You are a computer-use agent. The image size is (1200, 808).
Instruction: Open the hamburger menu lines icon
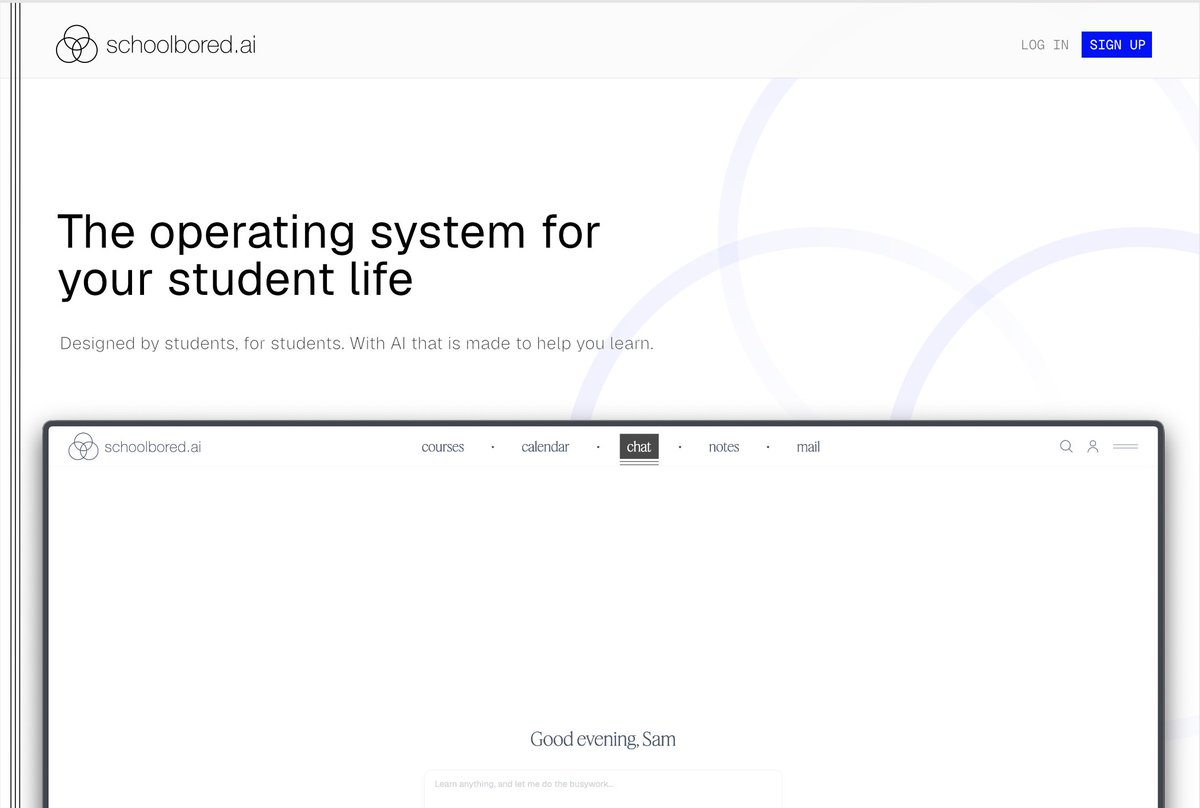pyautogui.click(x=1126, y=447)
